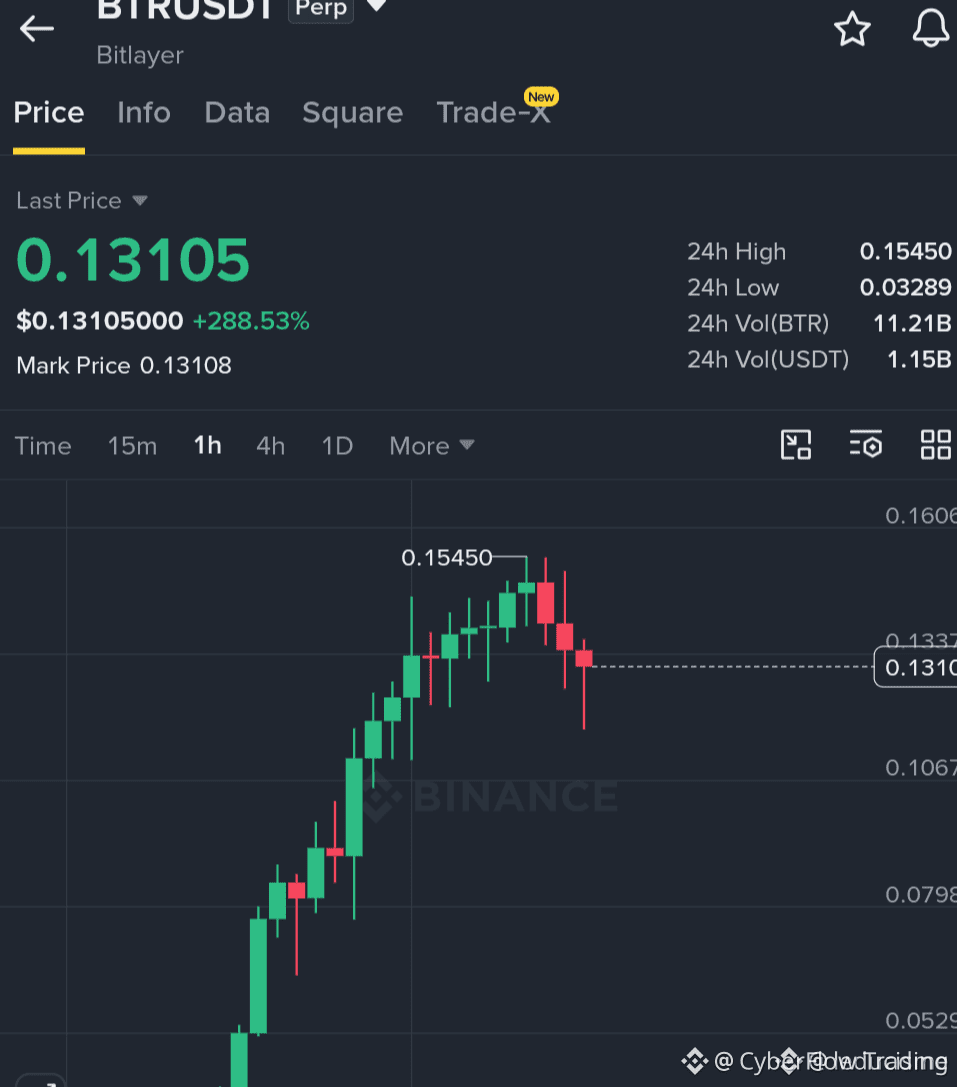Image resolution: width=957 pixels, height=1087 pixels.
Task: Open the Square tab
Action: pyautogui.click(x=352, y=112)
